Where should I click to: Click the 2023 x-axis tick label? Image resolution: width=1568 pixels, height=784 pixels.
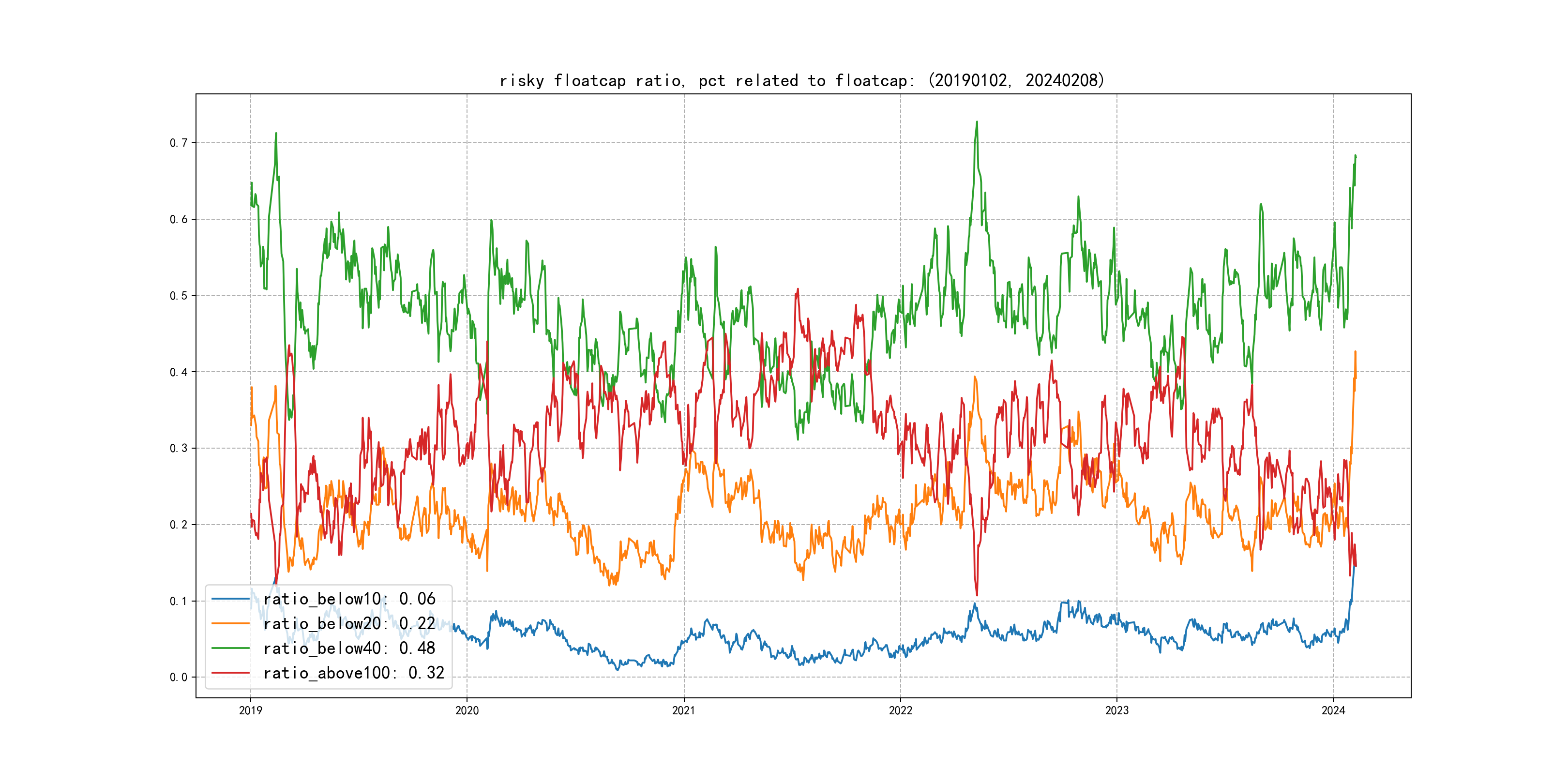tap(1116, 710)
